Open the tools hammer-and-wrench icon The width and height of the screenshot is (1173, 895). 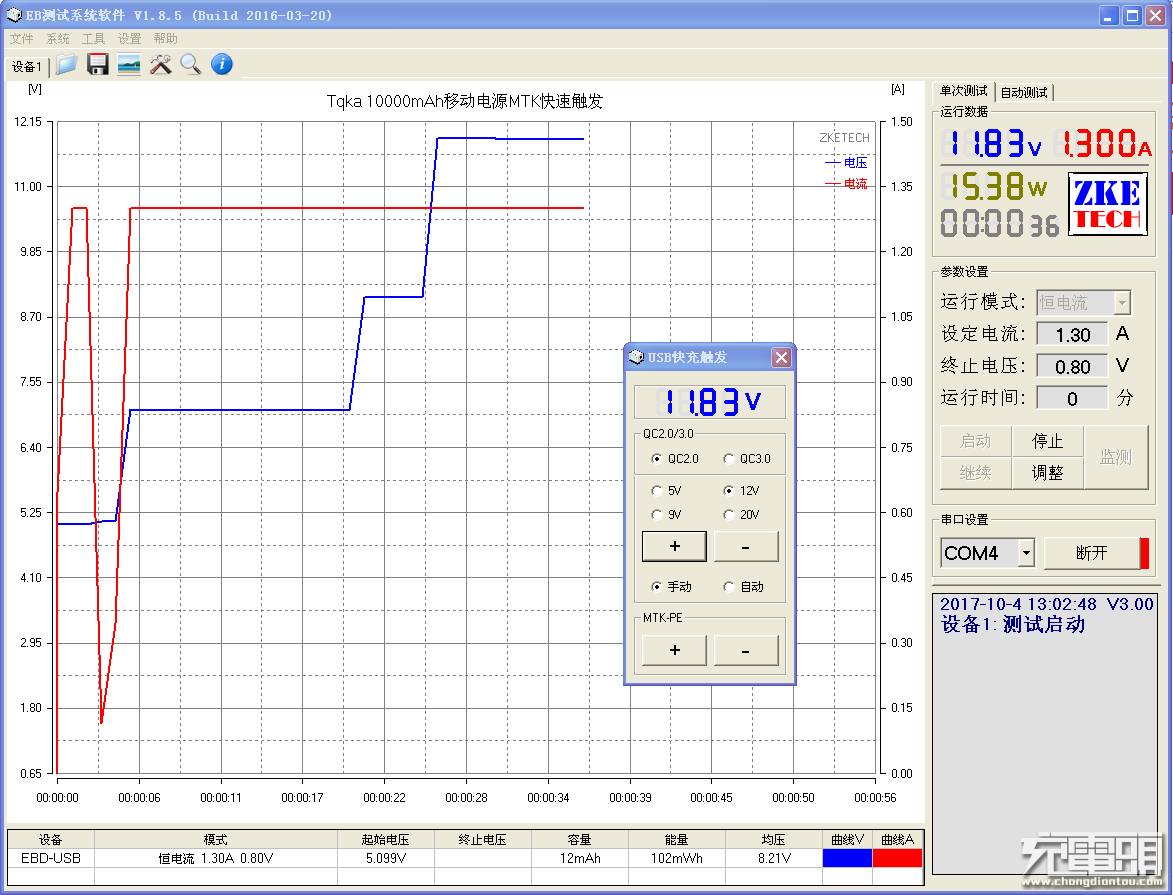click(x=160, y=65)
